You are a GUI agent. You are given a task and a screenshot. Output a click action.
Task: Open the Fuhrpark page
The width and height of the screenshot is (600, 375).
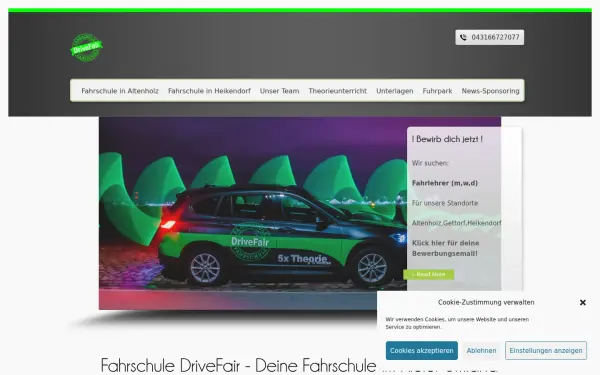(x=437, y=91)
